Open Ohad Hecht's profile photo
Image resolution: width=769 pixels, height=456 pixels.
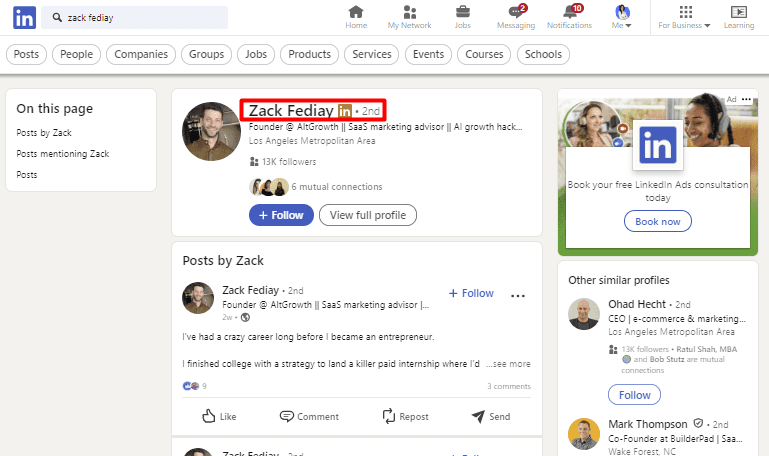584,314
